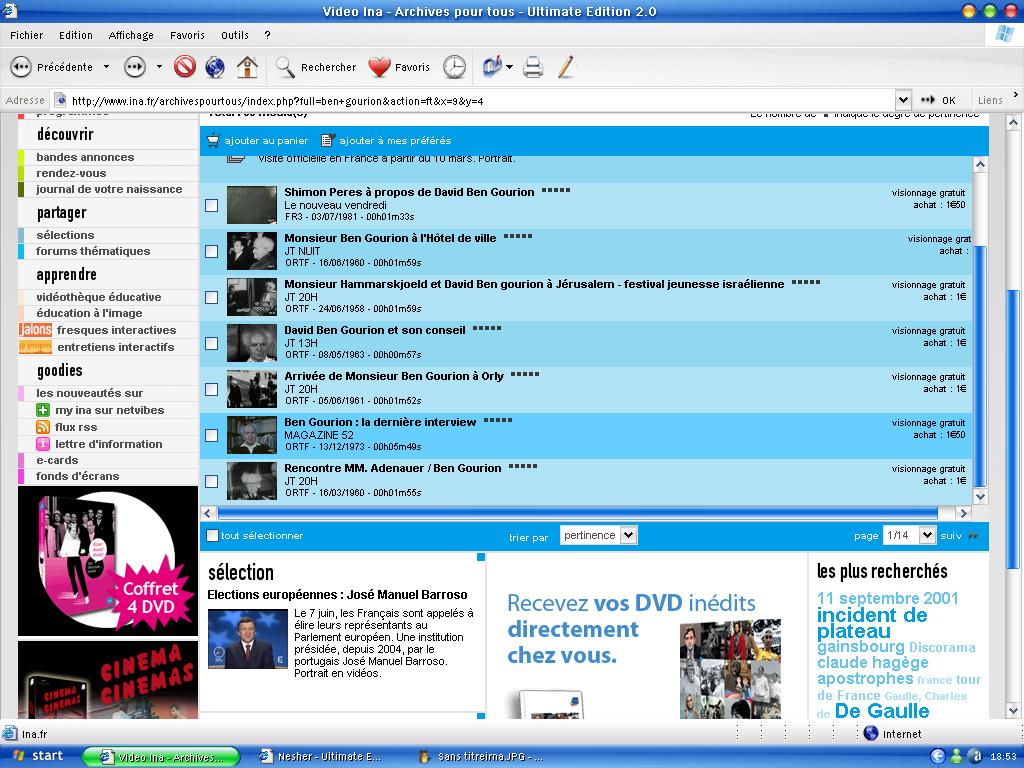Click the OK go arrow button
This screenshot has height=768, width=1024.
938,101
